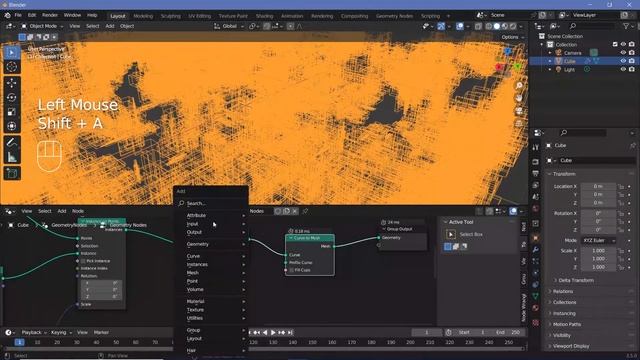640x360 pixels.
Task: Select the Rotate tool
Action: [12, 97]
